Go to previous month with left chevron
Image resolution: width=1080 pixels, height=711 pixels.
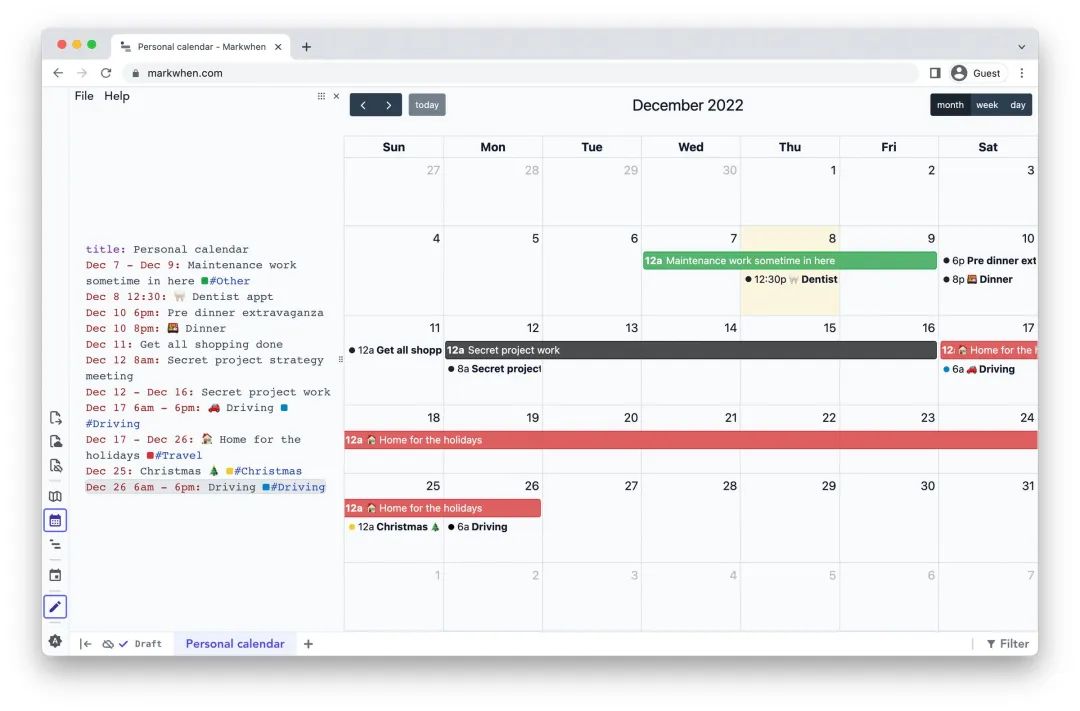click(363, 105)
